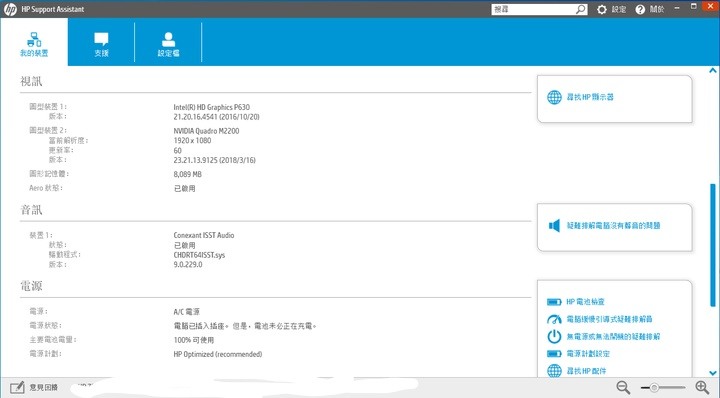
Task: Click the 1920 x 1080 resolution value
Action: tap(192, 140)
